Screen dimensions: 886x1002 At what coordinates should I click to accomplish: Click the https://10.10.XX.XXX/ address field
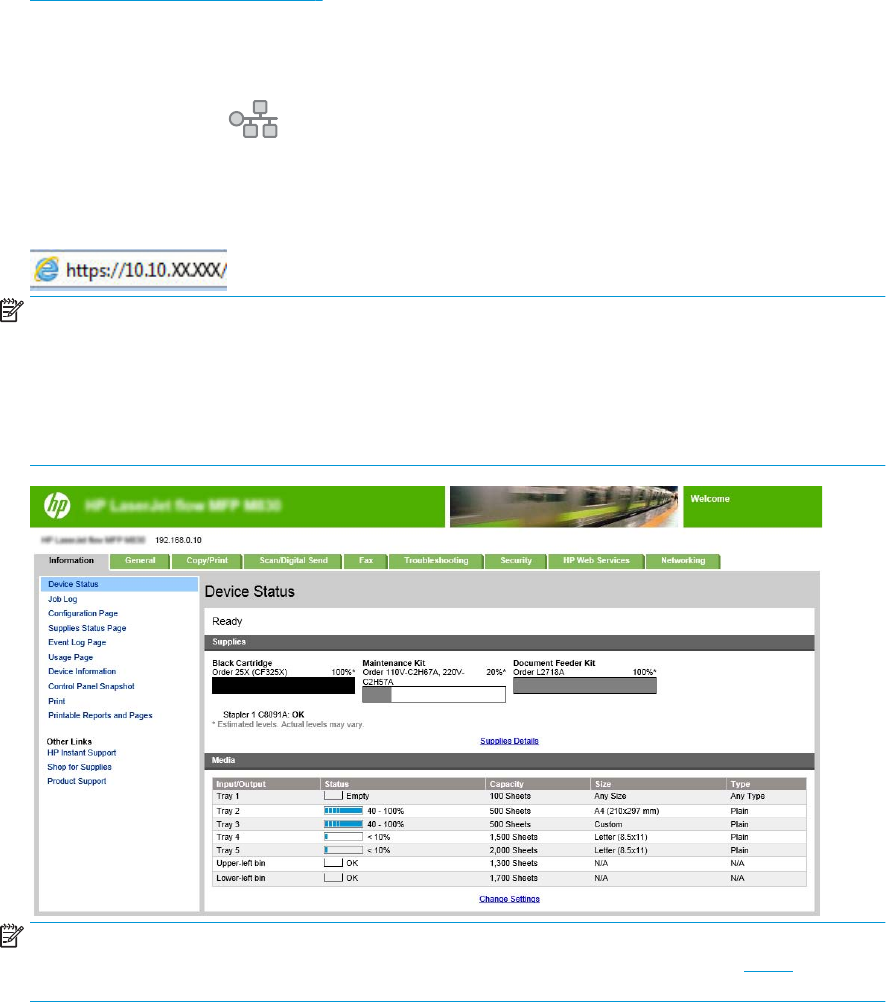coord(128,270)
